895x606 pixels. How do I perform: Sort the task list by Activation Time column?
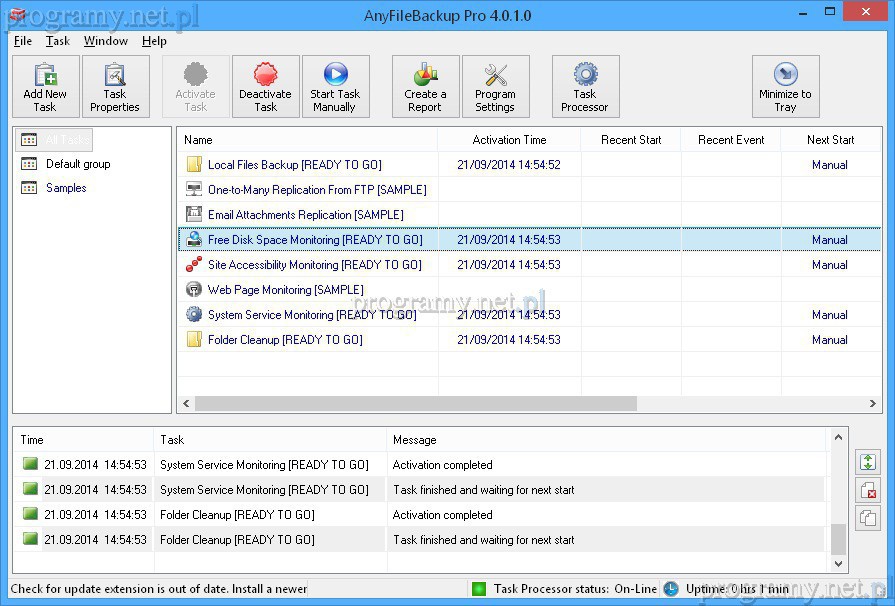[509, 140]
